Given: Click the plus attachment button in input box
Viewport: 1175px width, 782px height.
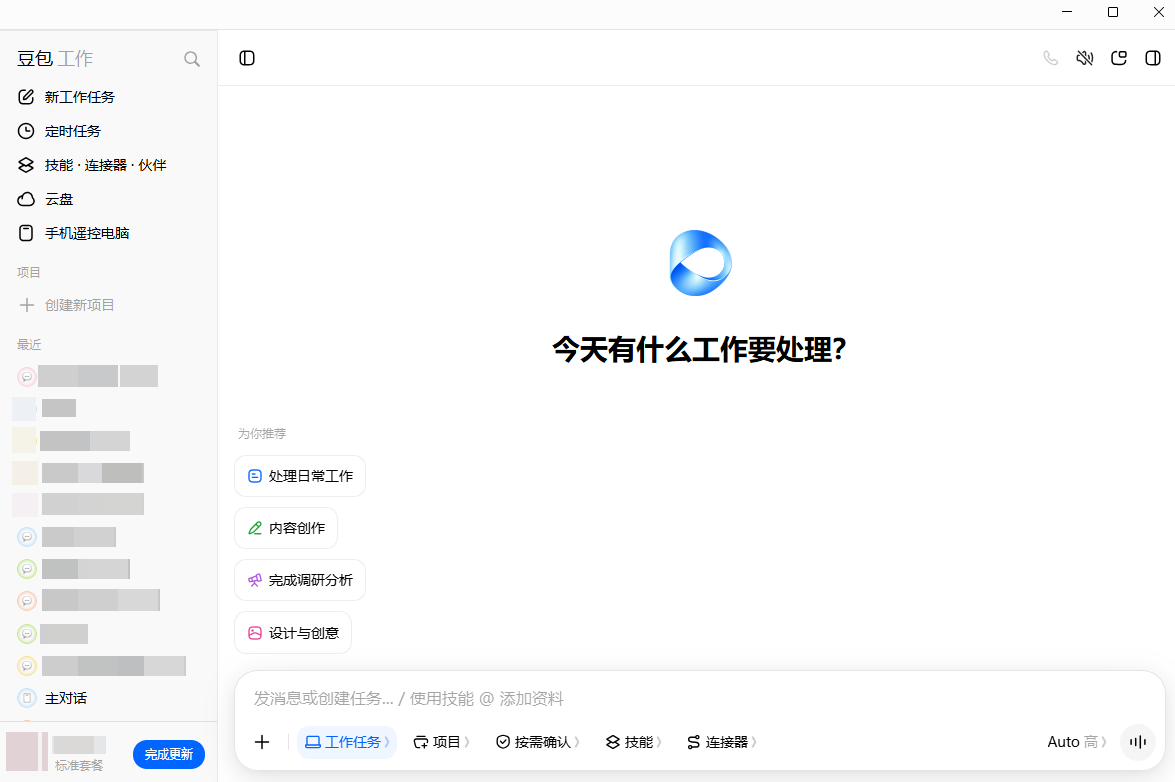Looking at the screenshot, I should pos(262,742).
